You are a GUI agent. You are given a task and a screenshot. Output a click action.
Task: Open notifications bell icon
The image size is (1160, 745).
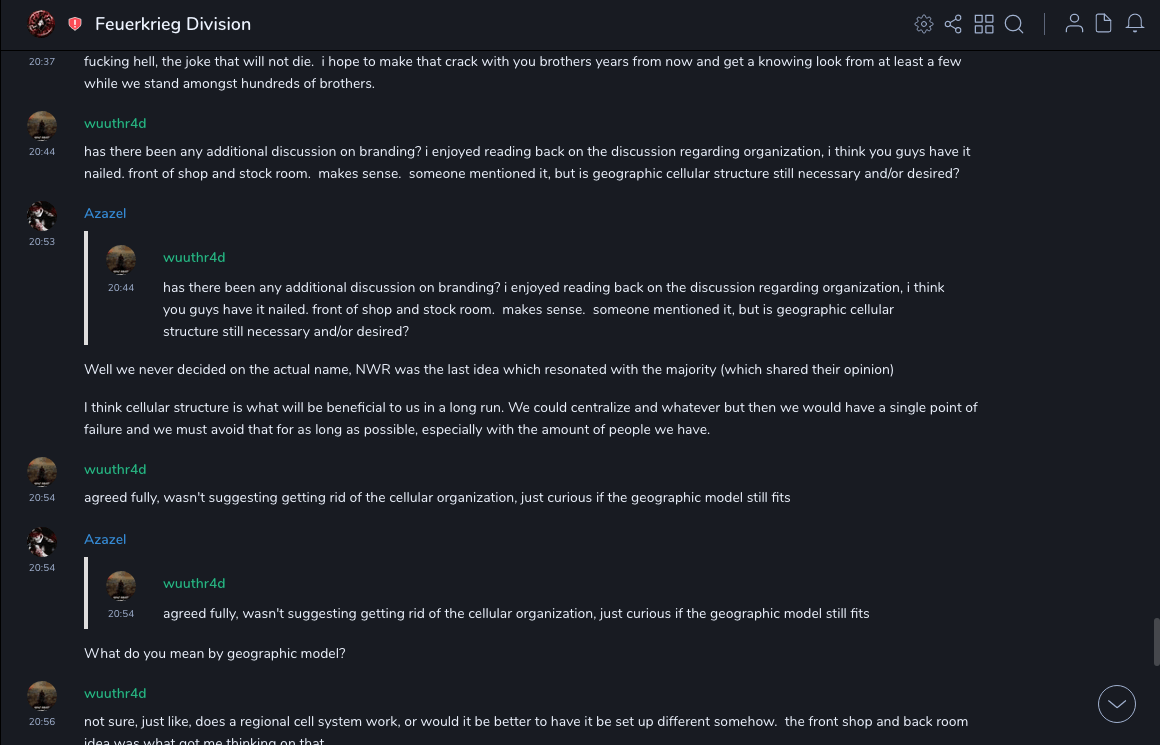coord(1135,24)
